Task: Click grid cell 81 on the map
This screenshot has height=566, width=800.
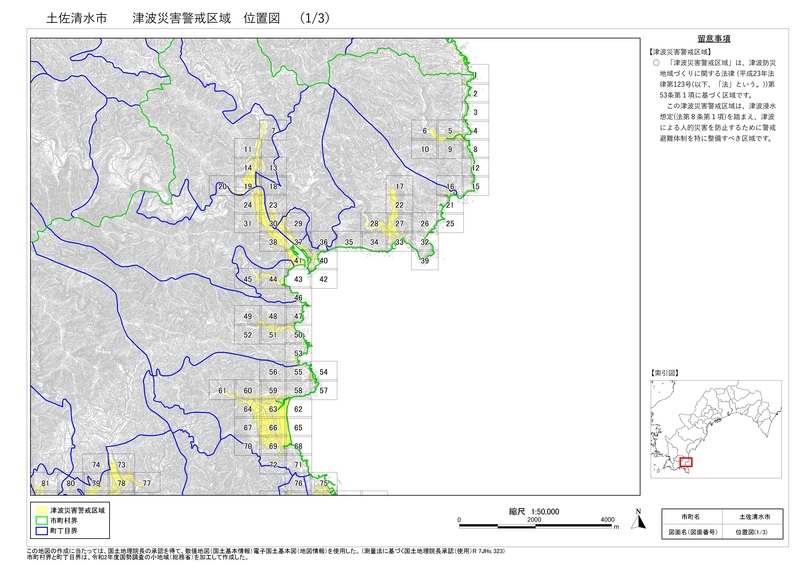Action: click(x=45, y=484)
